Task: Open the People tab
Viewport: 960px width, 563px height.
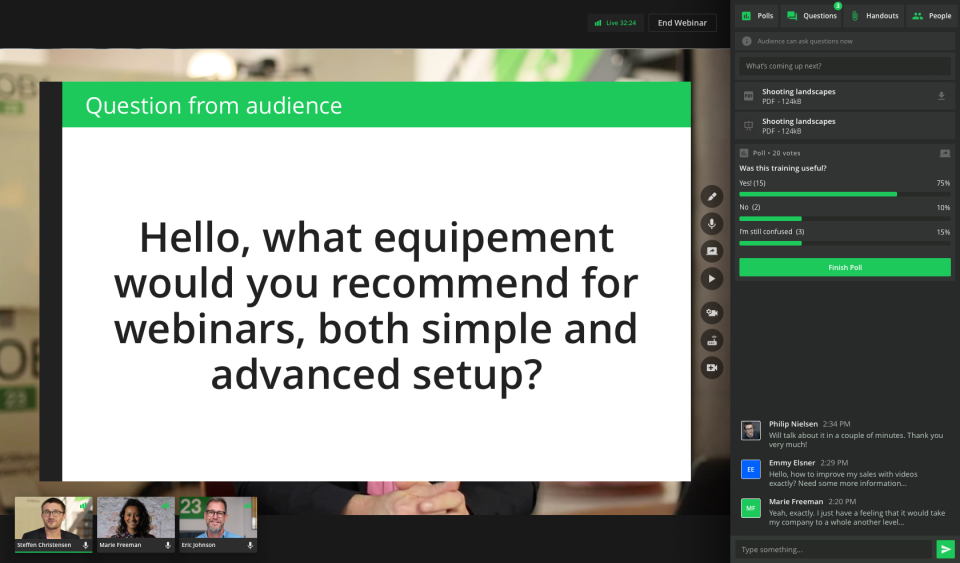Action: point(931,16)
